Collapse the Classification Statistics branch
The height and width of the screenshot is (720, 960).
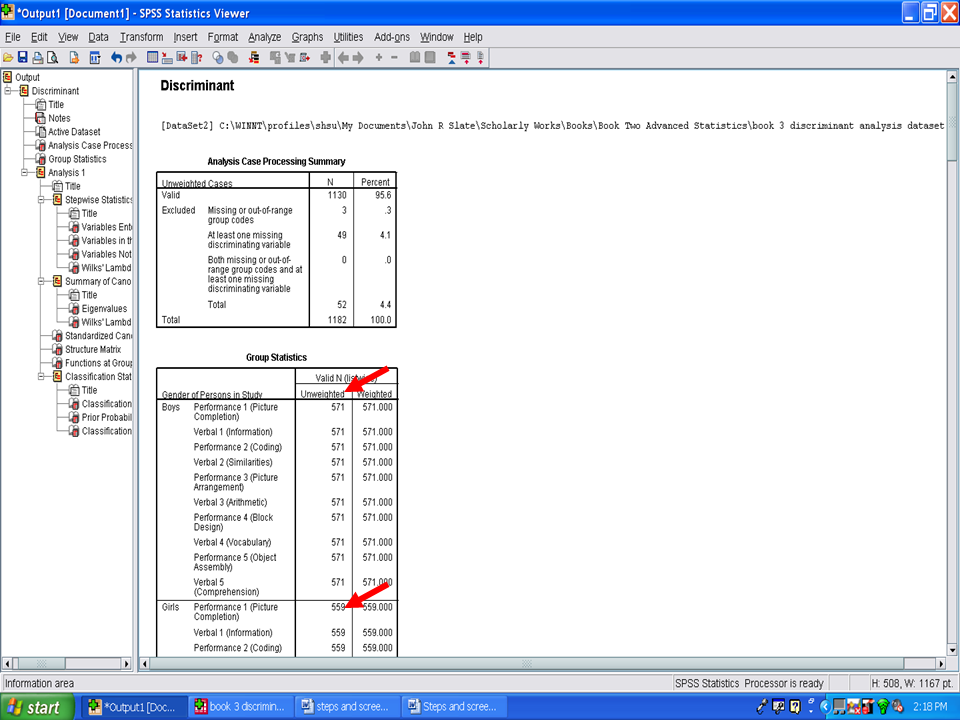point(41,377)
